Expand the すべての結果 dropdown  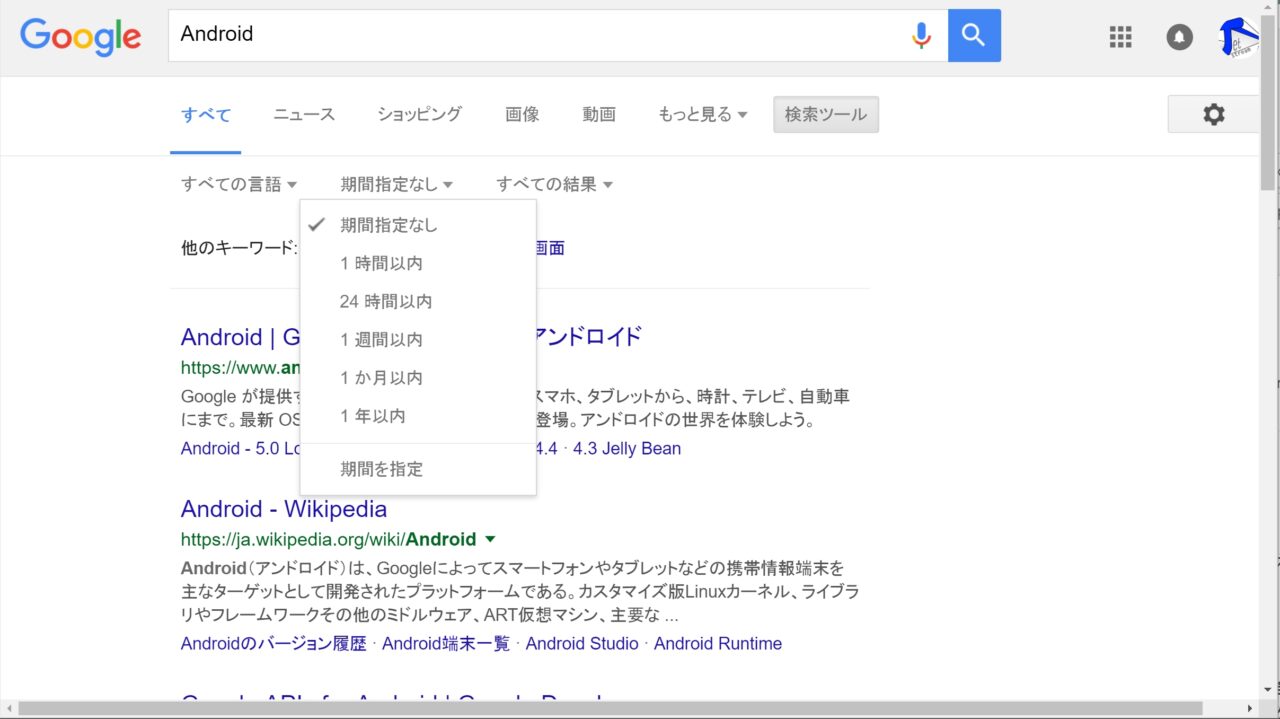tap(554, 184)
